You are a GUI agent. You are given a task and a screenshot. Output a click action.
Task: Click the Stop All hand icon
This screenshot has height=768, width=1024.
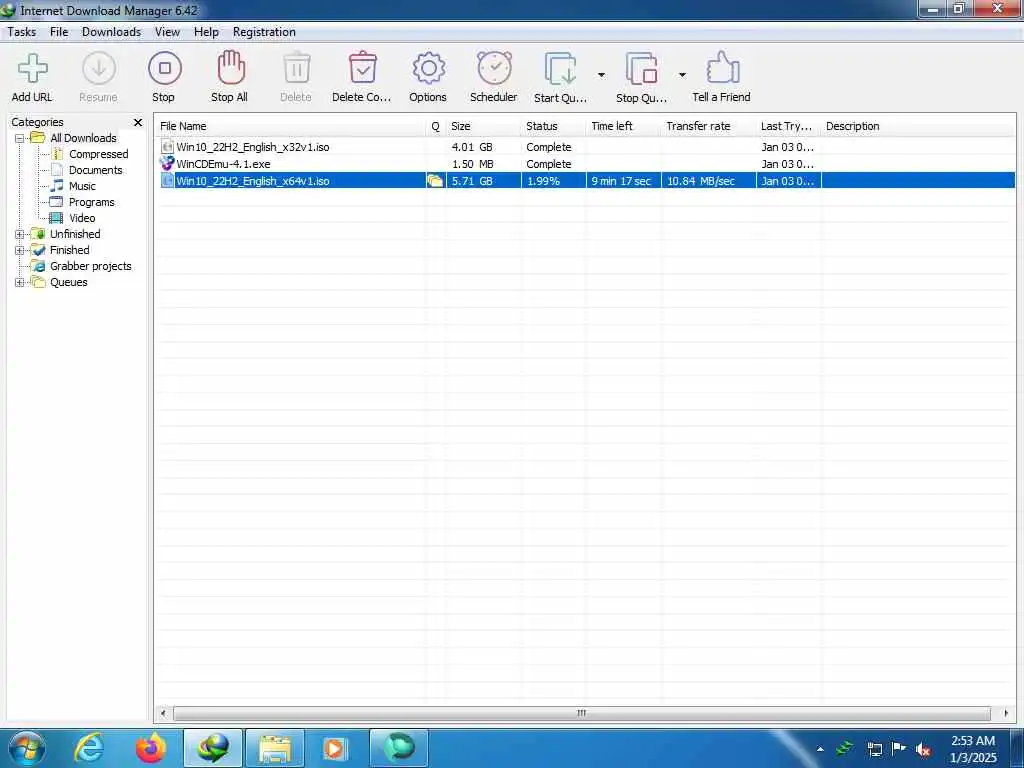coord(231,68)
